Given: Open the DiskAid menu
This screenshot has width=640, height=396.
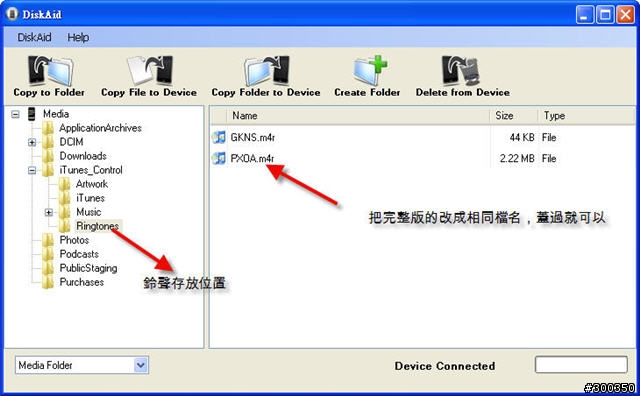Looking at the screenshot, I should (34, 38).
